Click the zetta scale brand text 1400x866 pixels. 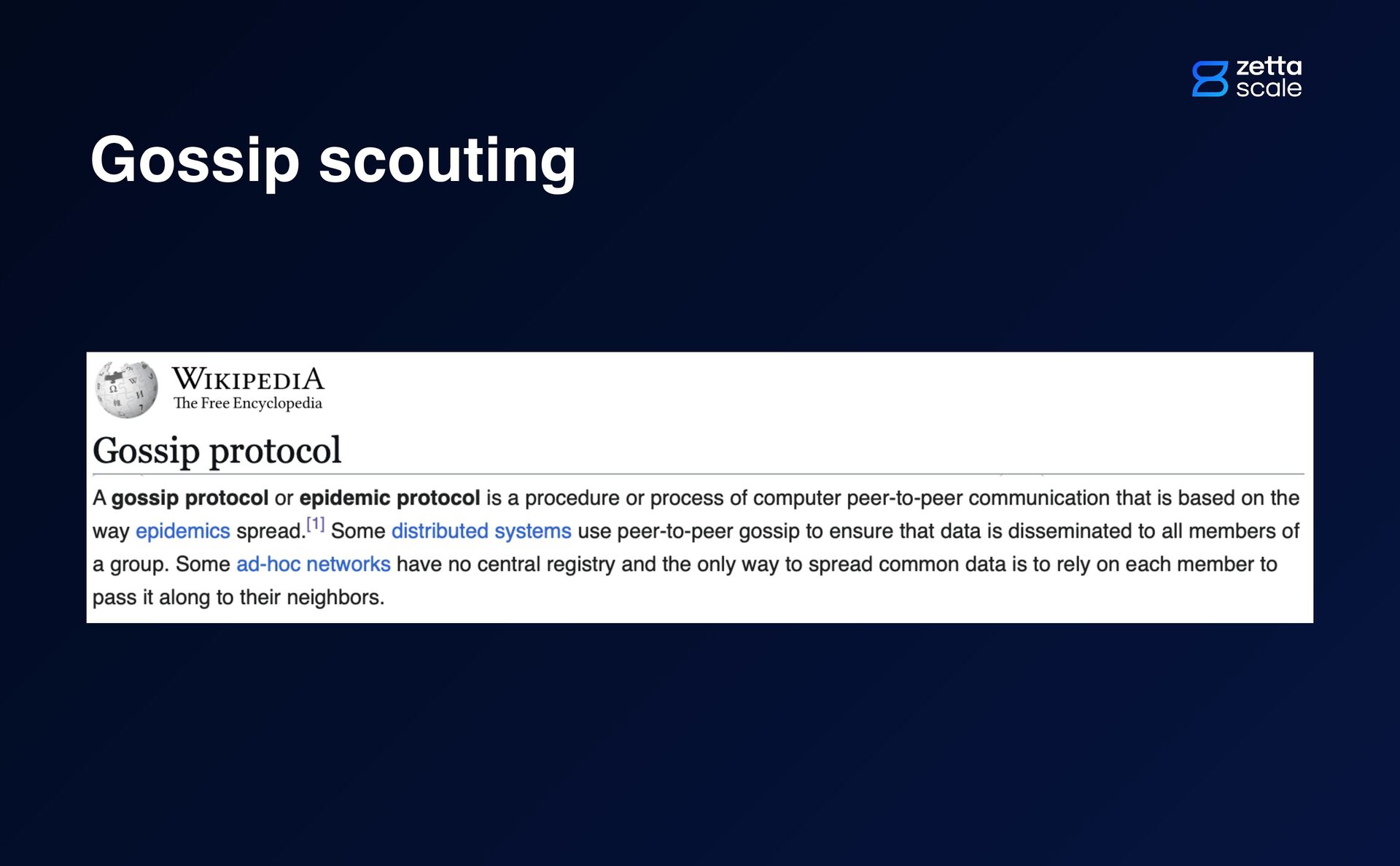tap(1269, 77)
